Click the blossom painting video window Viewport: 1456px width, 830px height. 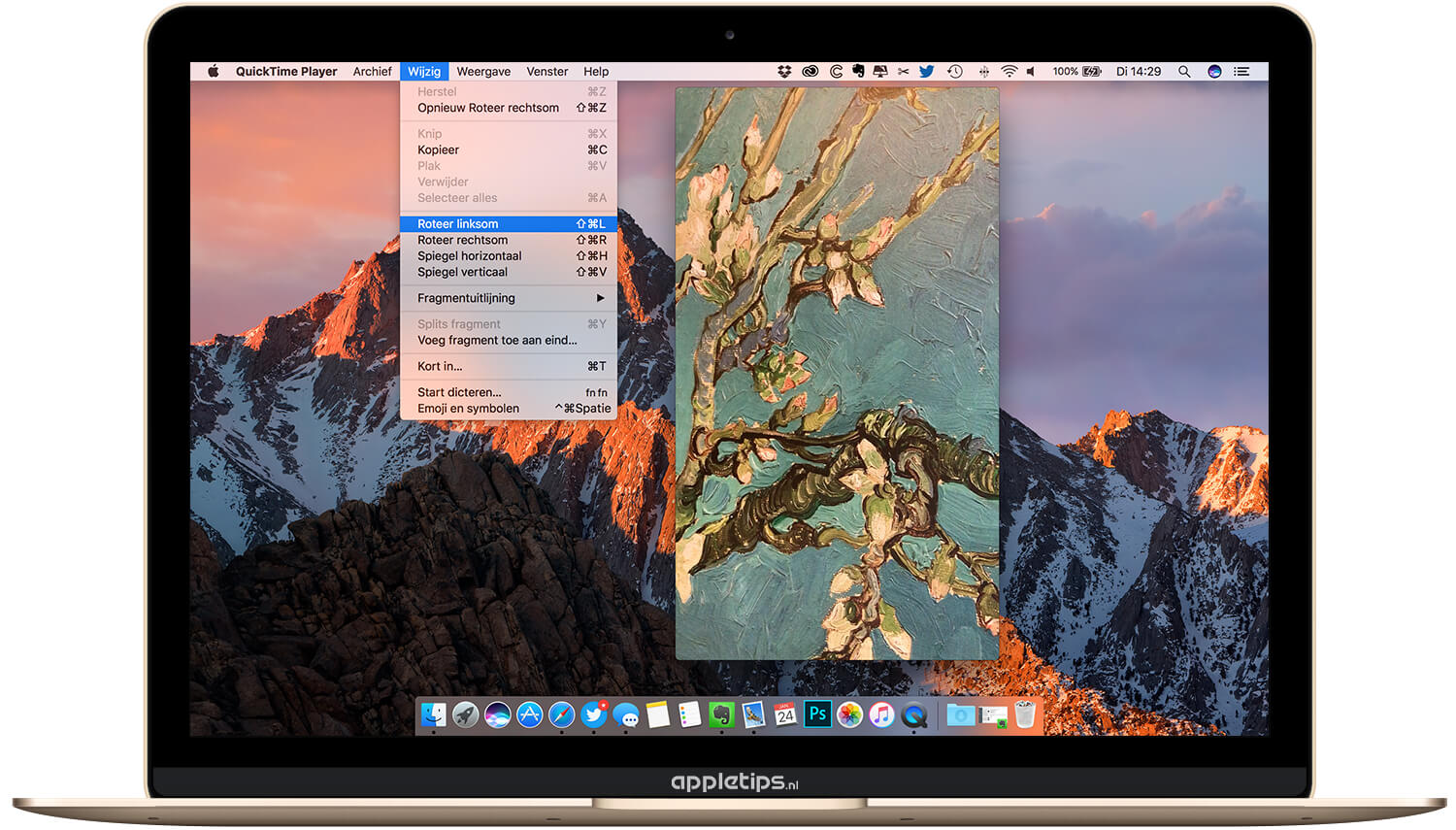(837, 374)
